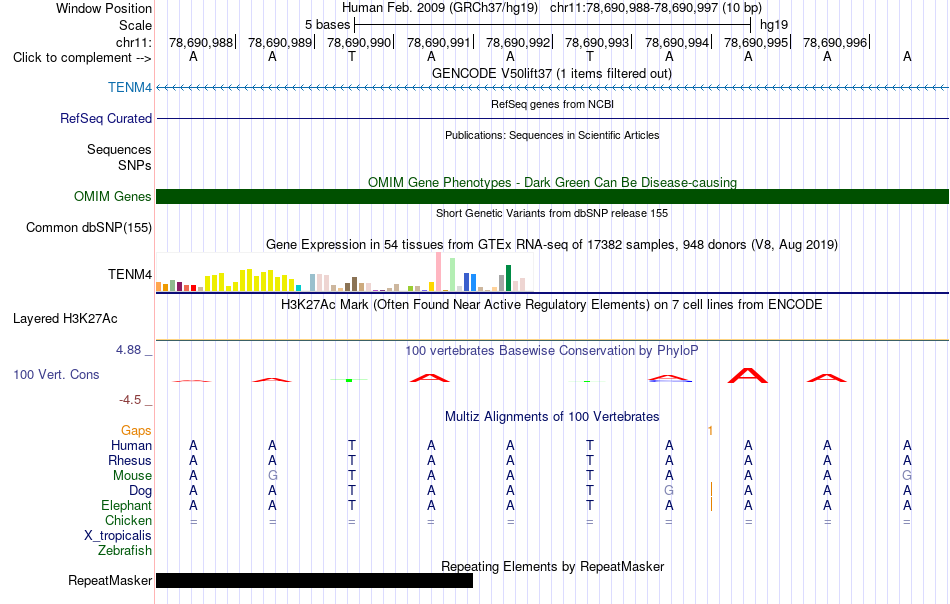Click the '5 bases' scale bar text

coord(327,25)
